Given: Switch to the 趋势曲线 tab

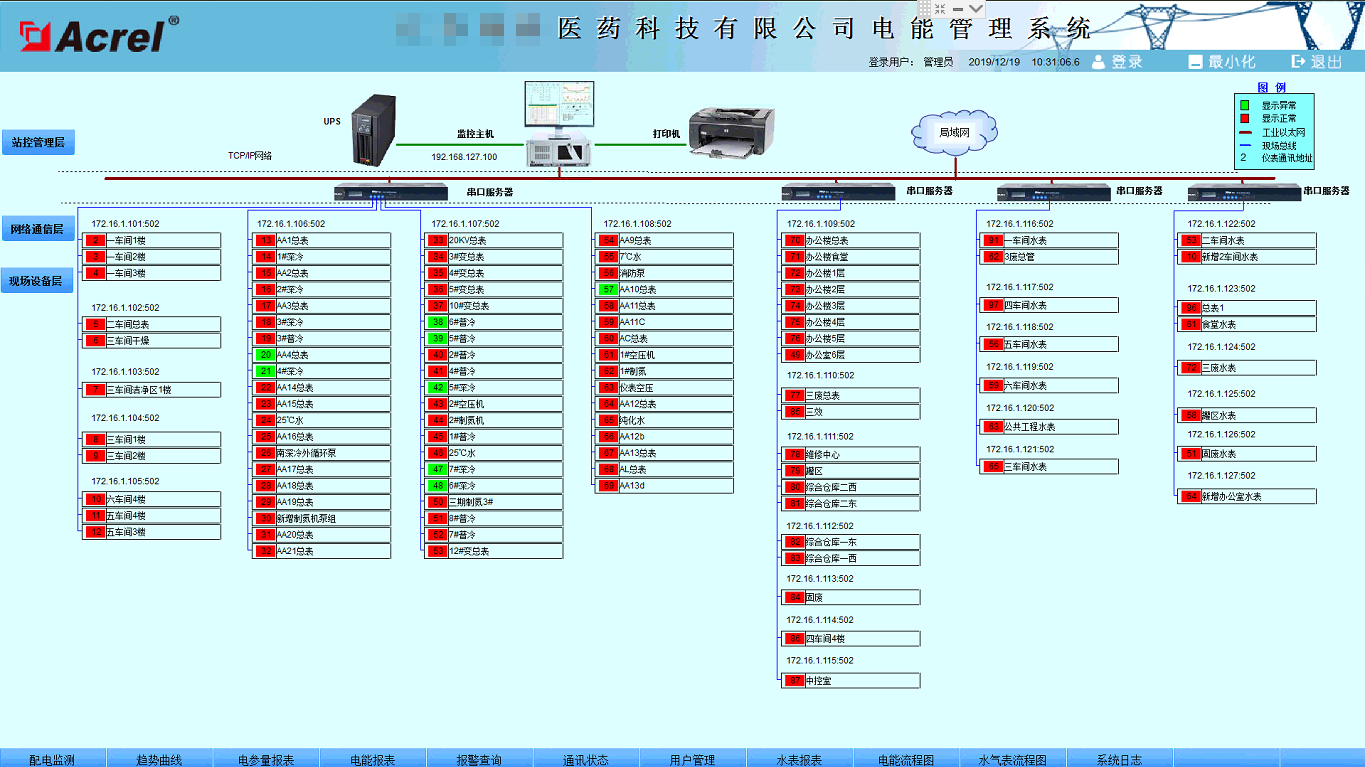Looking at the screenshot, I should pos(159,759).
